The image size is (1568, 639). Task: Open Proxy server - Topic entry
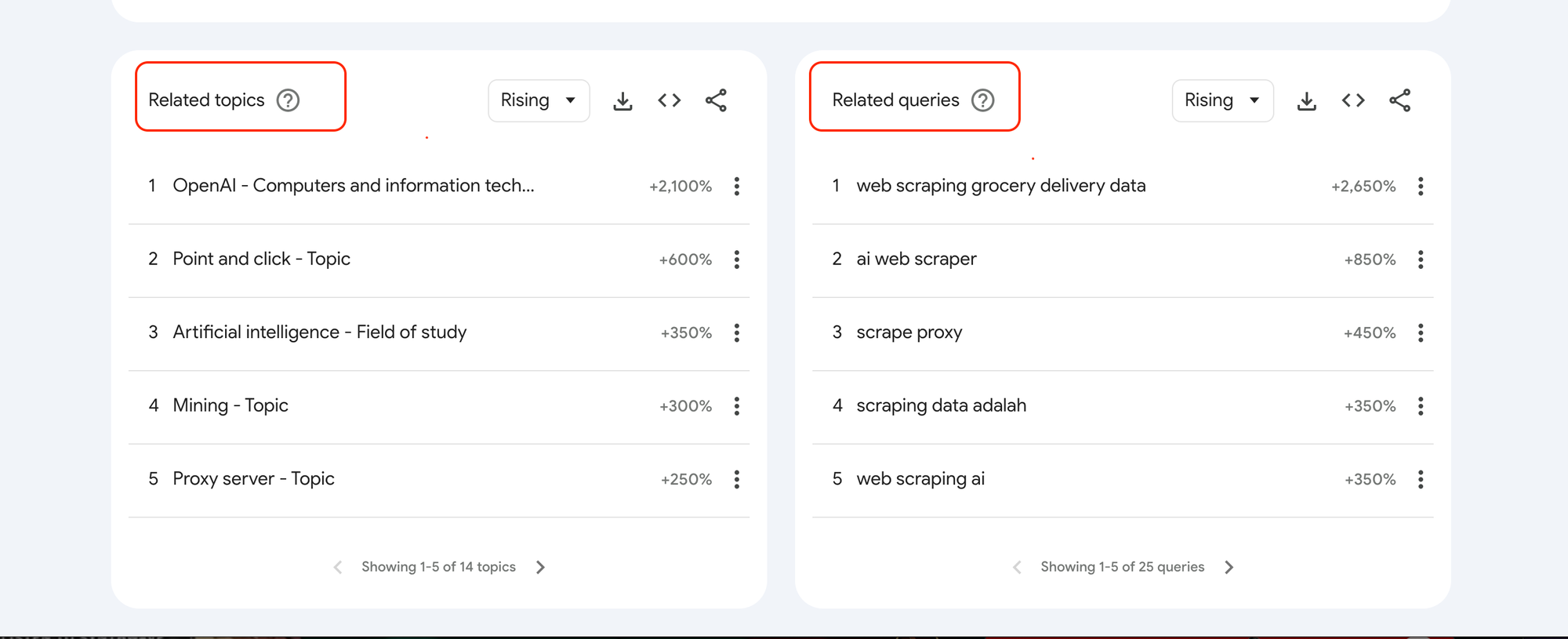point(253,478)
